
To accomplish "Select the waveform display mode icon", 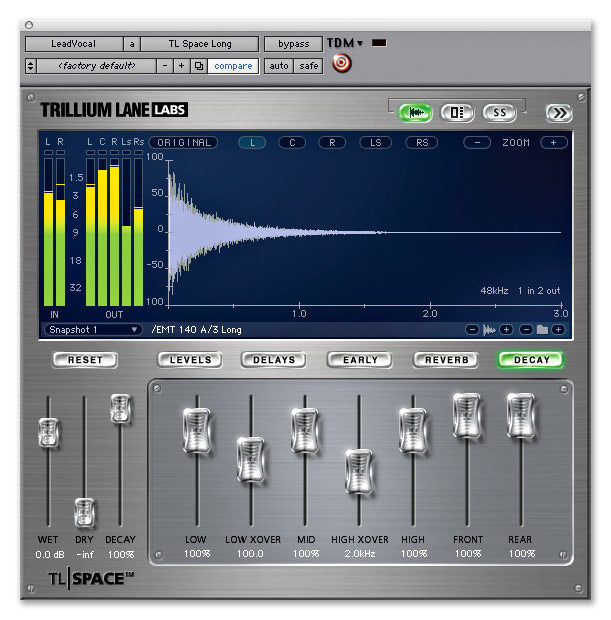I will point(414,112).
